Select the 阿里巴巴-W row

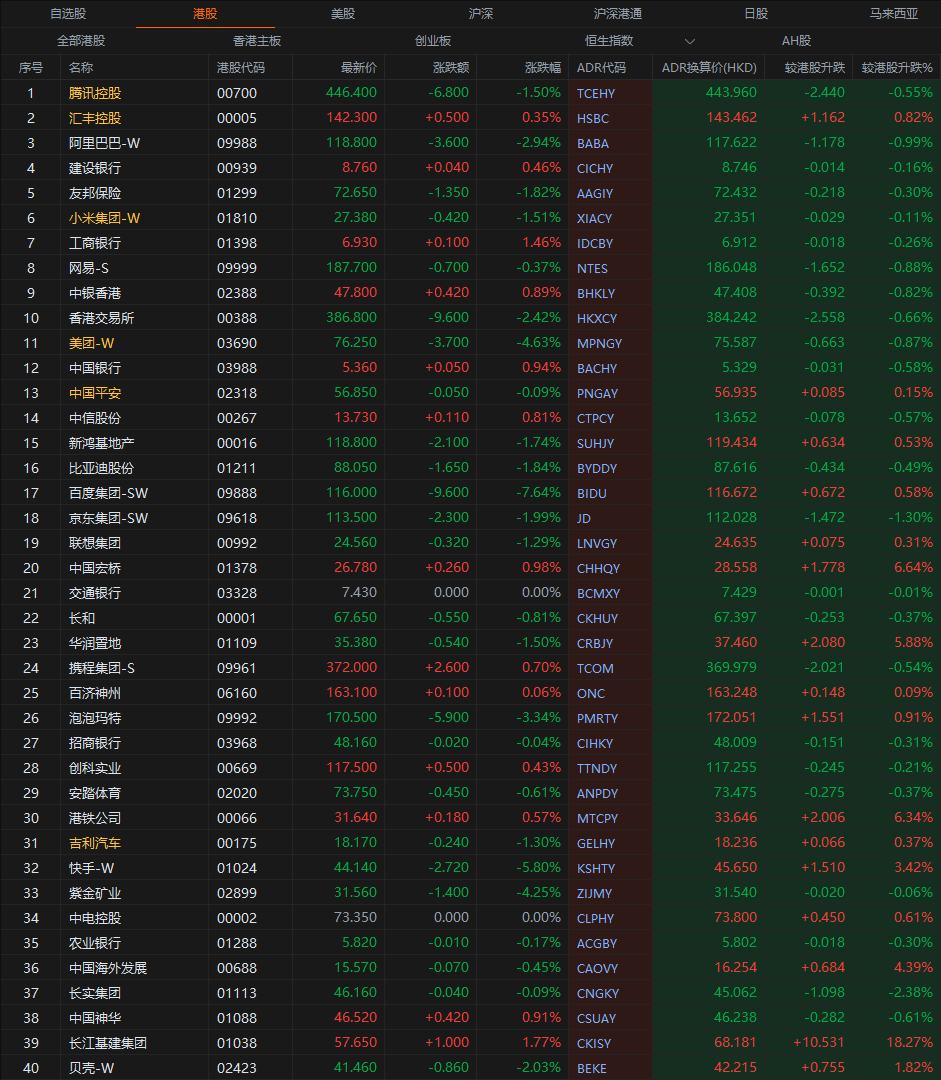pyautogui.click(x=470, y=143)
